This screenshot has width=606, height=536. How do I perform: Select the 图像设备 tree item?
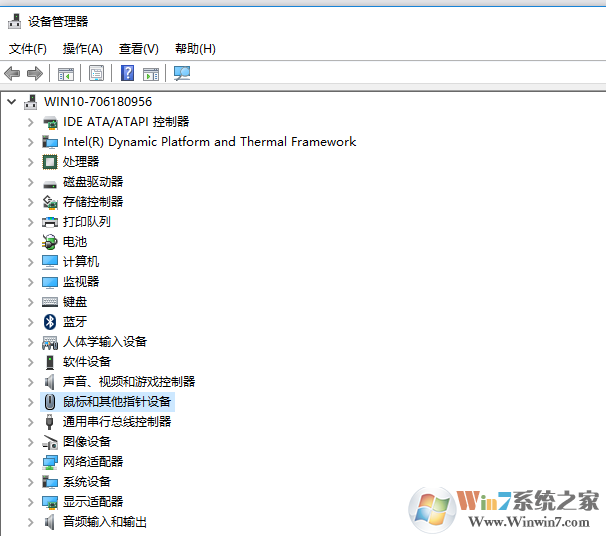point(87,442)
